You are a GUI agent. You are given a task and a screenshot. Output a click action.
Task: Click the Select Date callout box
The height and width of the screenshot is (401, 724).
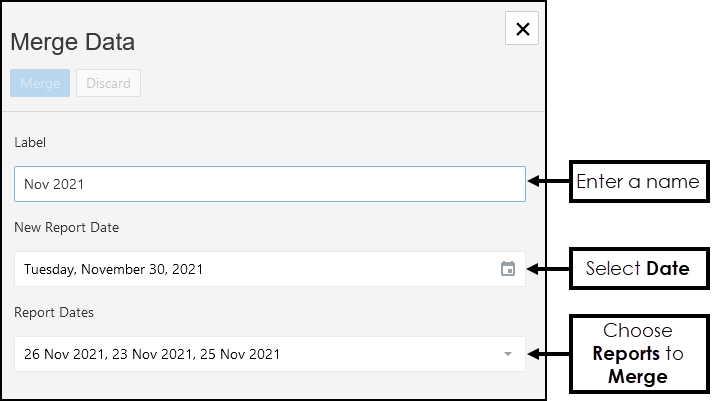coord(638,269)
